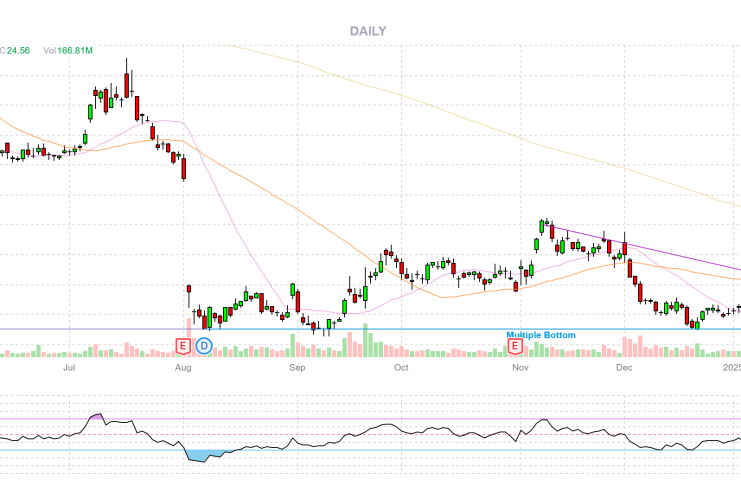
Task: Click the November earnings E marker
Action: (516, 346)
